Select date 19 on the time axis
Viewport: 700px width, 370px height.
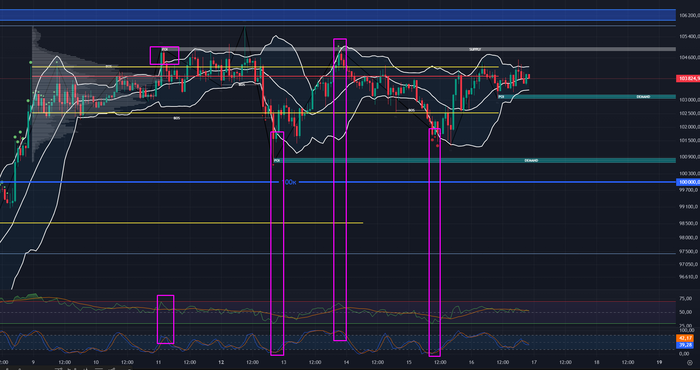point(659,362)
